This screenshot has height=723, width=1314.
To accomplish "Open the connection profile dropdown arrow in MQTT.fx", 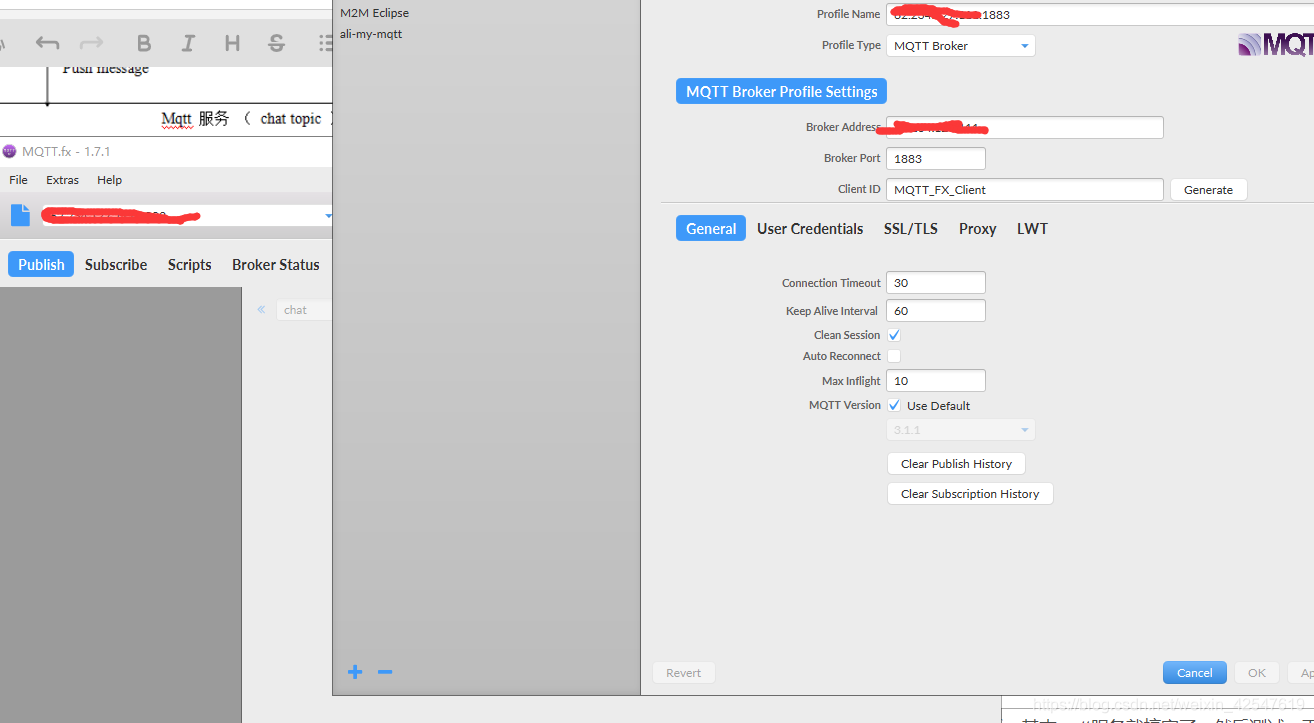I will pyautogui.click(x=328, y=216).
